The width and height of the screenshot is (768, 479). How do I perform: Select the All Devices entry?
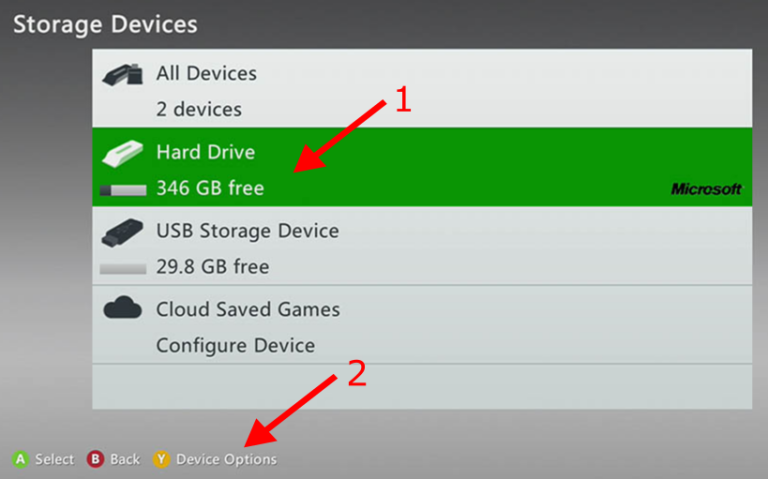[x=422, y=88]
